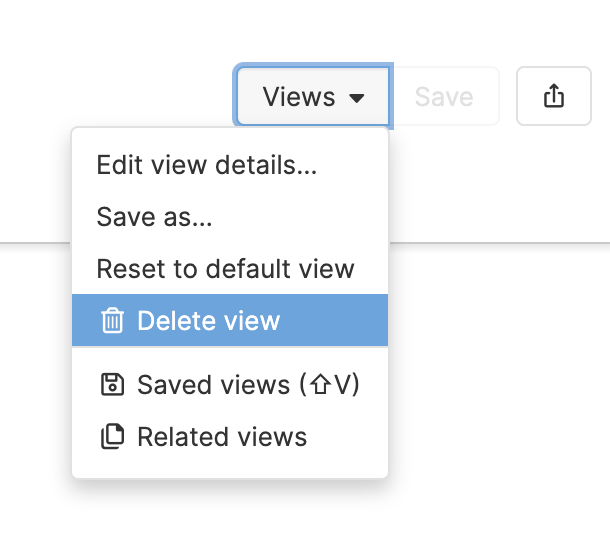Click the shift arrow glyph in Saved views shortcut
The image size is (610, 540).
319,385
